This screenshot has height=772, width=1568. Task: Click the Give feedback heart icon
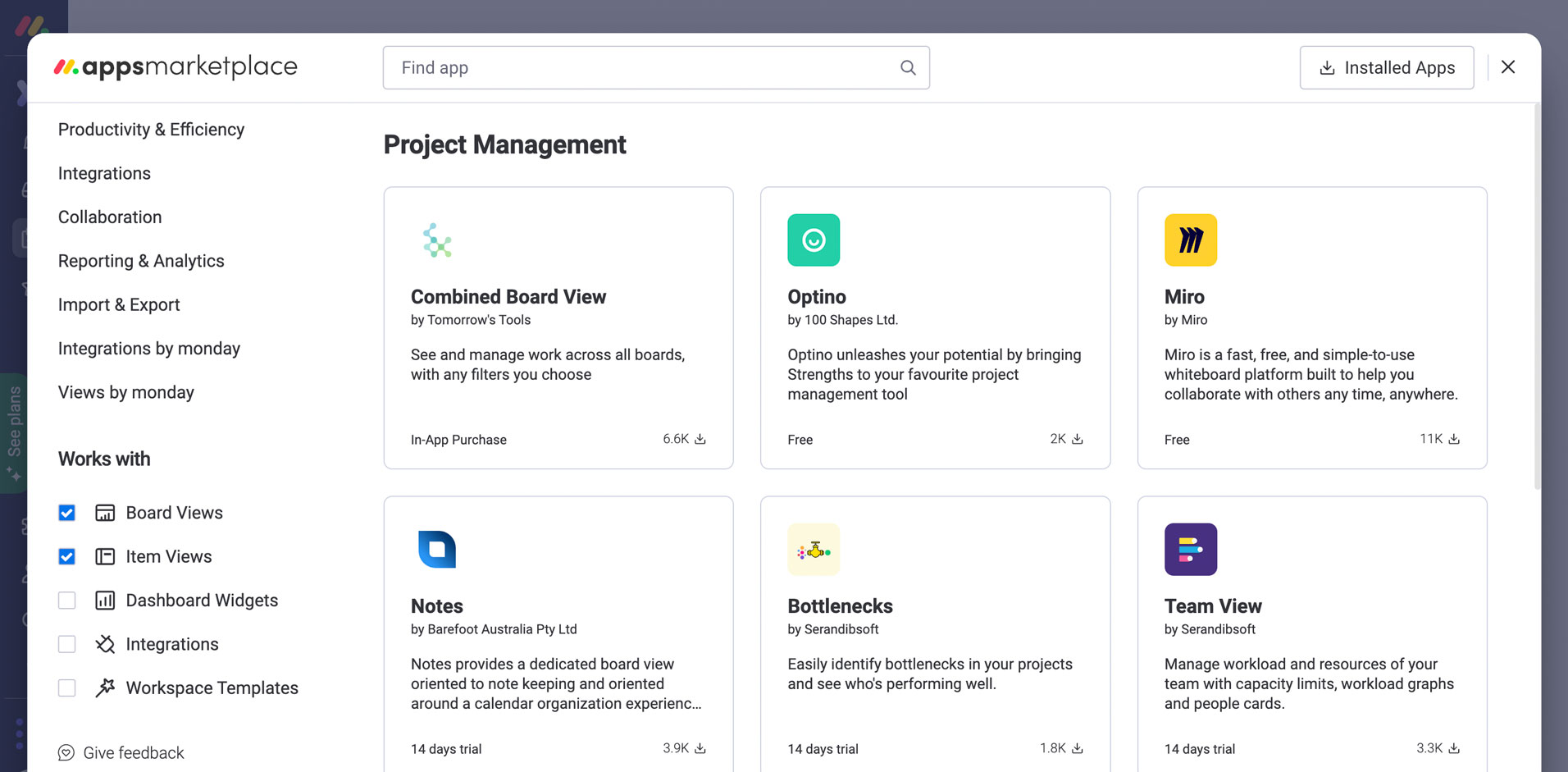click(x=66, y=752)
